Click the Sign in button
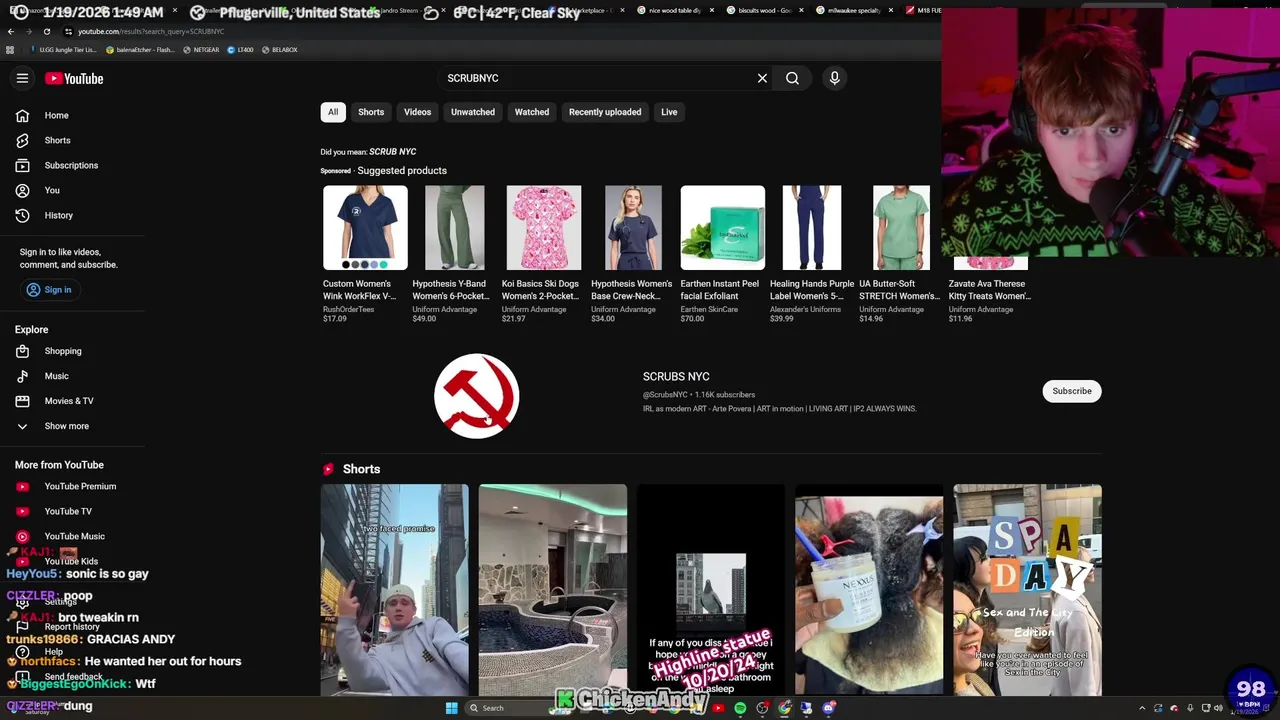Image resolution: width=1280 pixels, height=720 pixels. pyautogui.click(x=49, y=290)
